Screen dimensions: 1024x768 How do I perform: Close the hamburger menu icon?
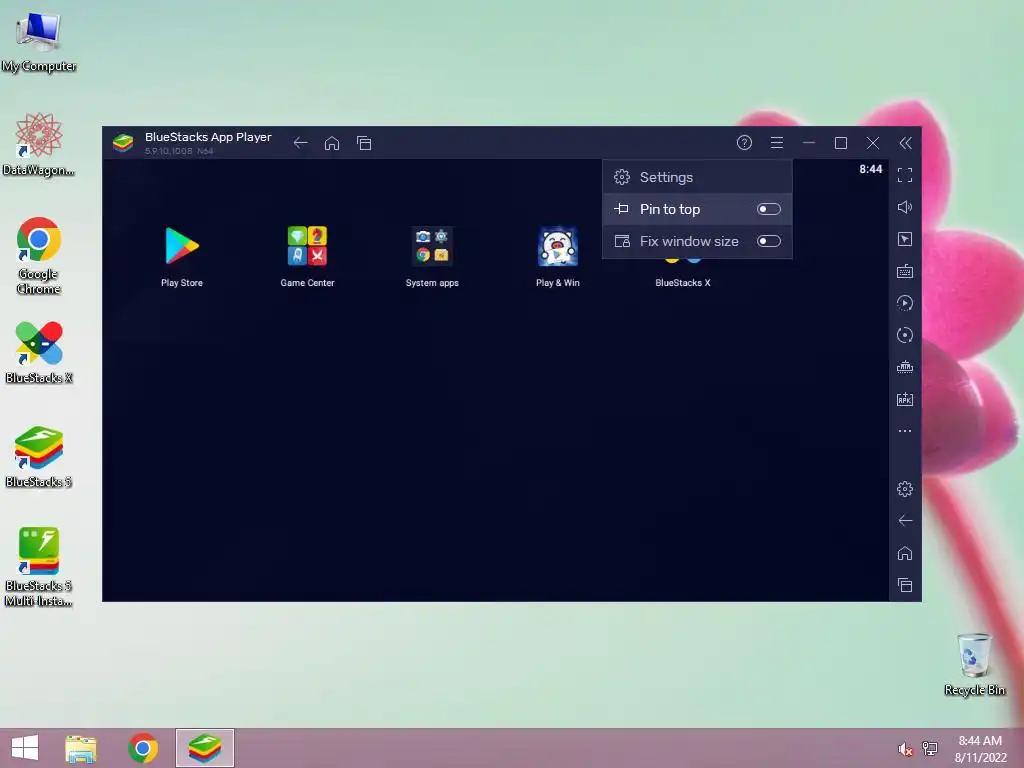pyautogui.click(x=776, y=143)
